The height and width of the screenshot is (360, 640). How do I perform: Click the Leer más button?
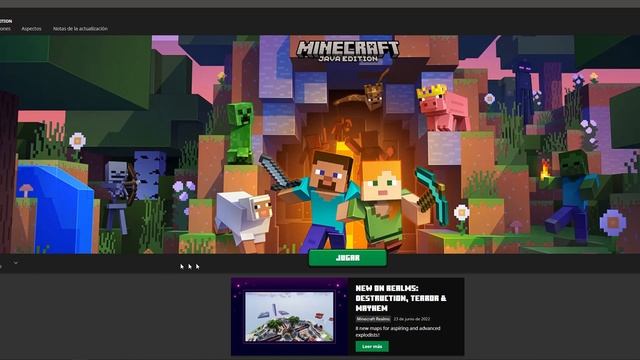point(372,346)
